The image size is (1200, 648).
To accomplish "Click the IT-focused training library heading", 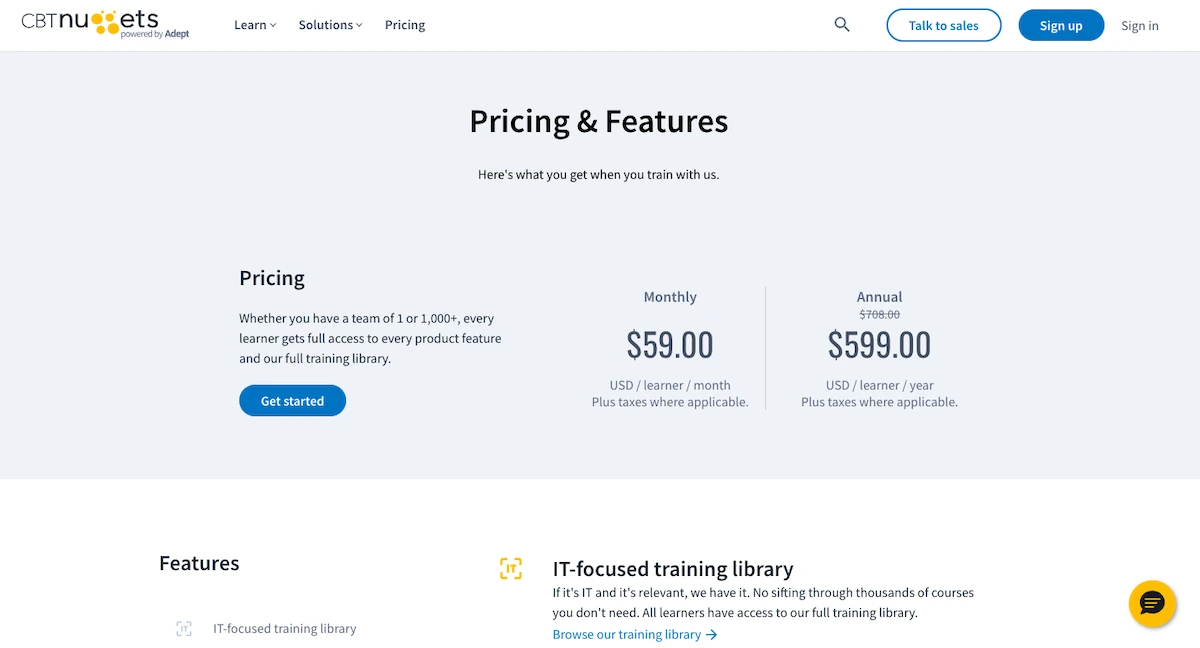I will (x=672, y=569).
